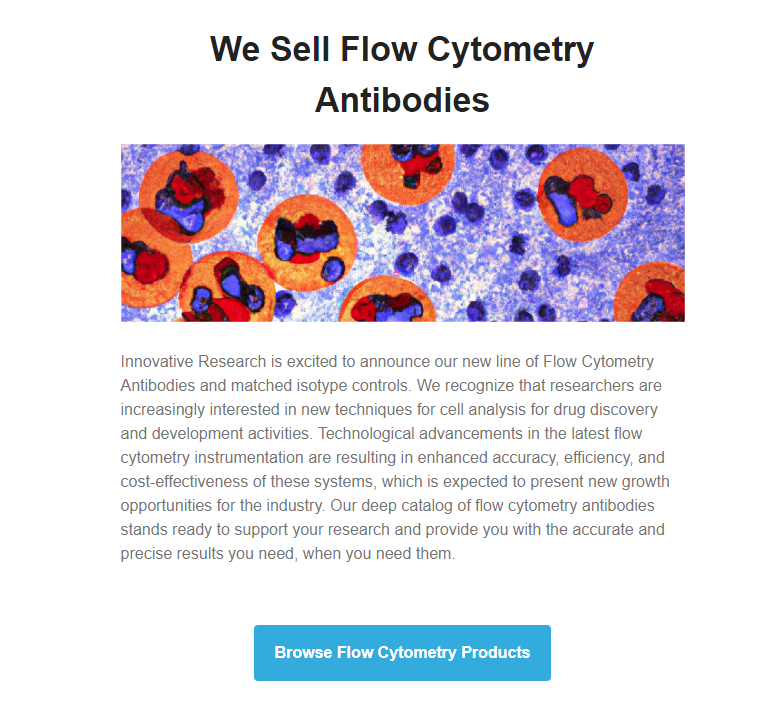This screenshot has width=775, height=701.
Task: Click the partial orange cell in banner's bottom-right corner
Action: click(649, 293)
